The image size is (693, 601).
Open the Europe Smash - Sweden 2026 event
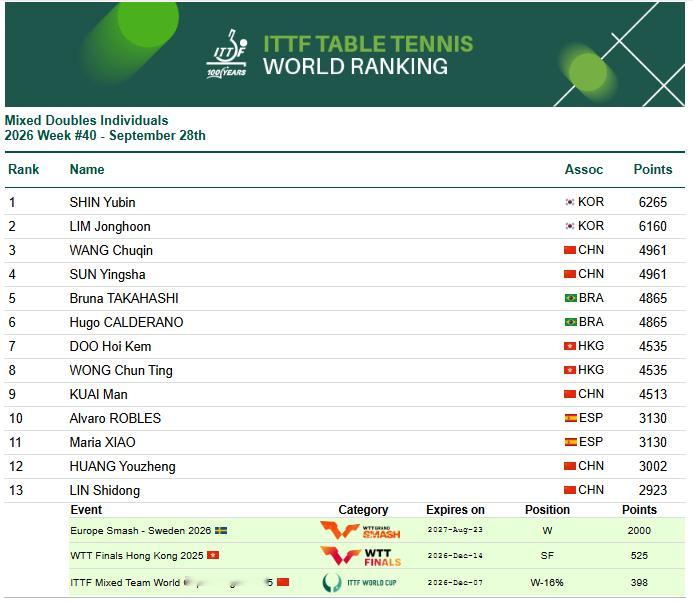click(141, 530)
